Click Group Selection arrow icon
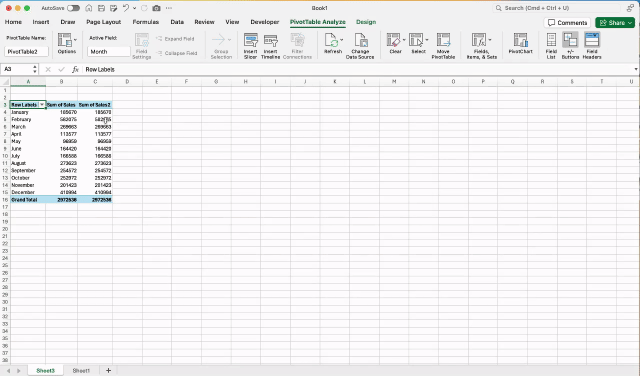 pos(219,40)
